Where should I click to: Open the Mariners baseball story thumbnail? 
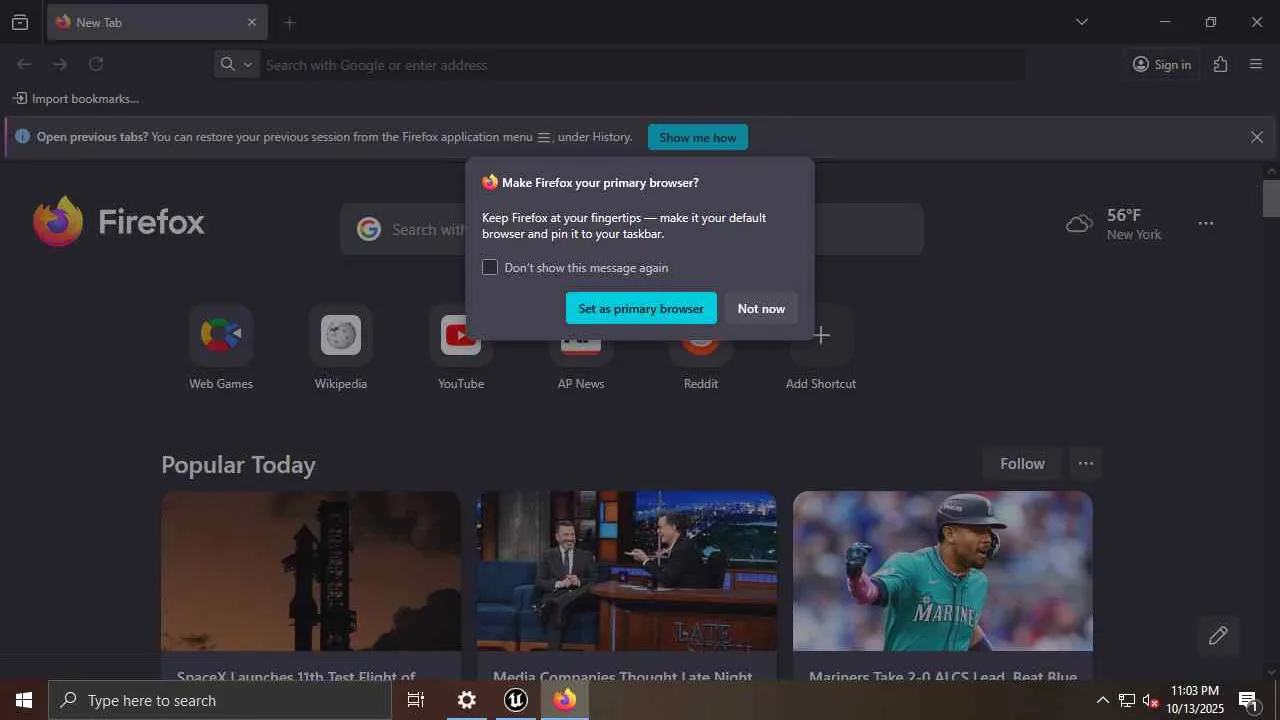click(x=943, y=571)
